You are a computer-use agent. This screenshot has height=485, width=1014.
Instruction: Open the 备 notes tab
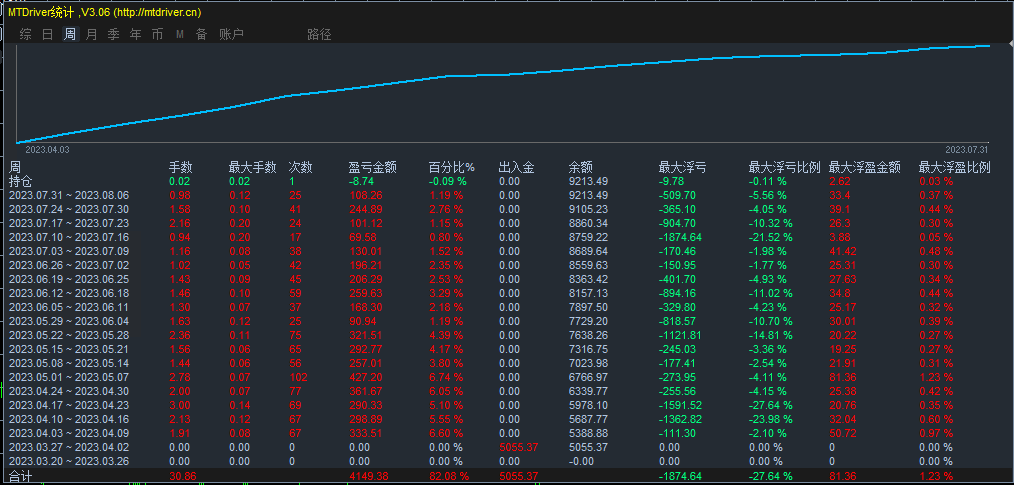click(202, 34)
